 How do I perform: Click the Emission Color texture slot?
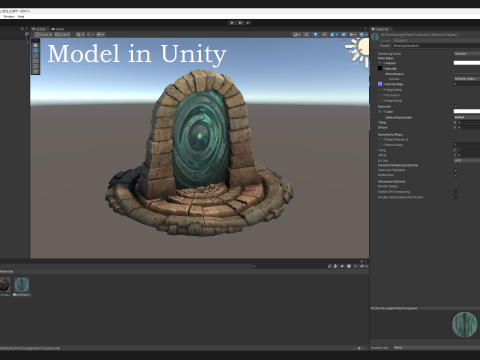pos(380,112)
